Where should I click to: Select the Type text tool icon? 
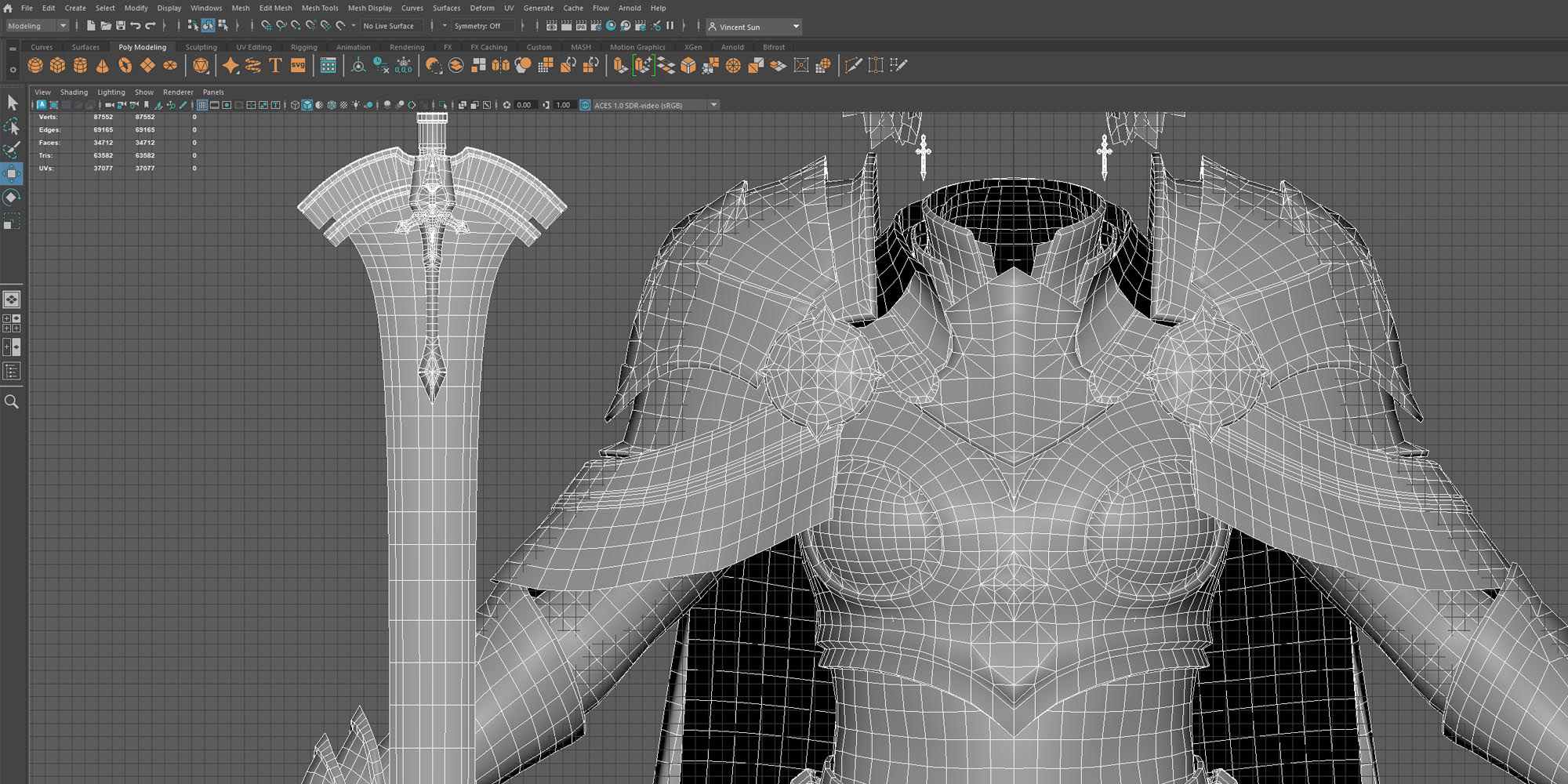click(275, 66)
